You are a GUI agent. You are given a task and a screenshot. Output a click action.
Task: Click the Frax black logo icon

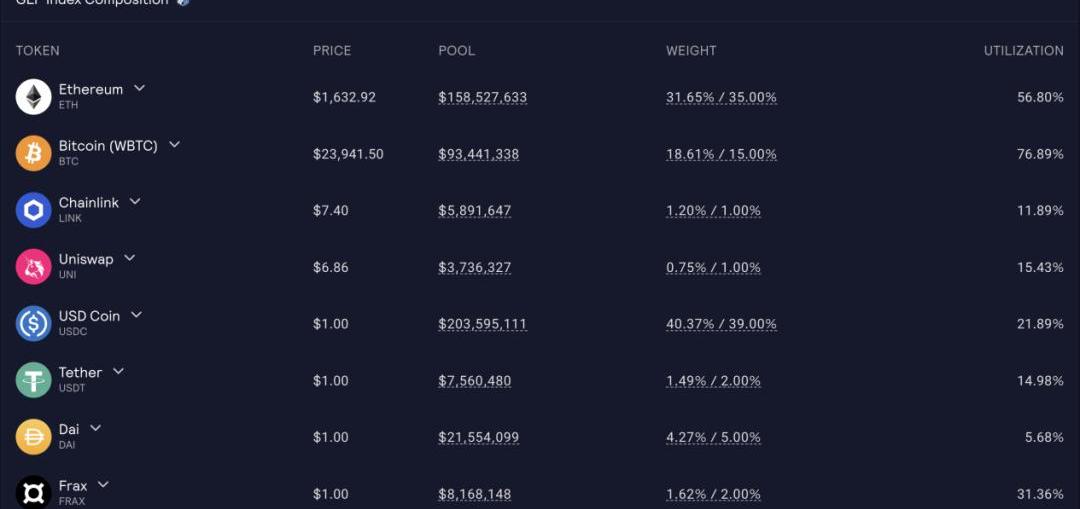[33, 492]
